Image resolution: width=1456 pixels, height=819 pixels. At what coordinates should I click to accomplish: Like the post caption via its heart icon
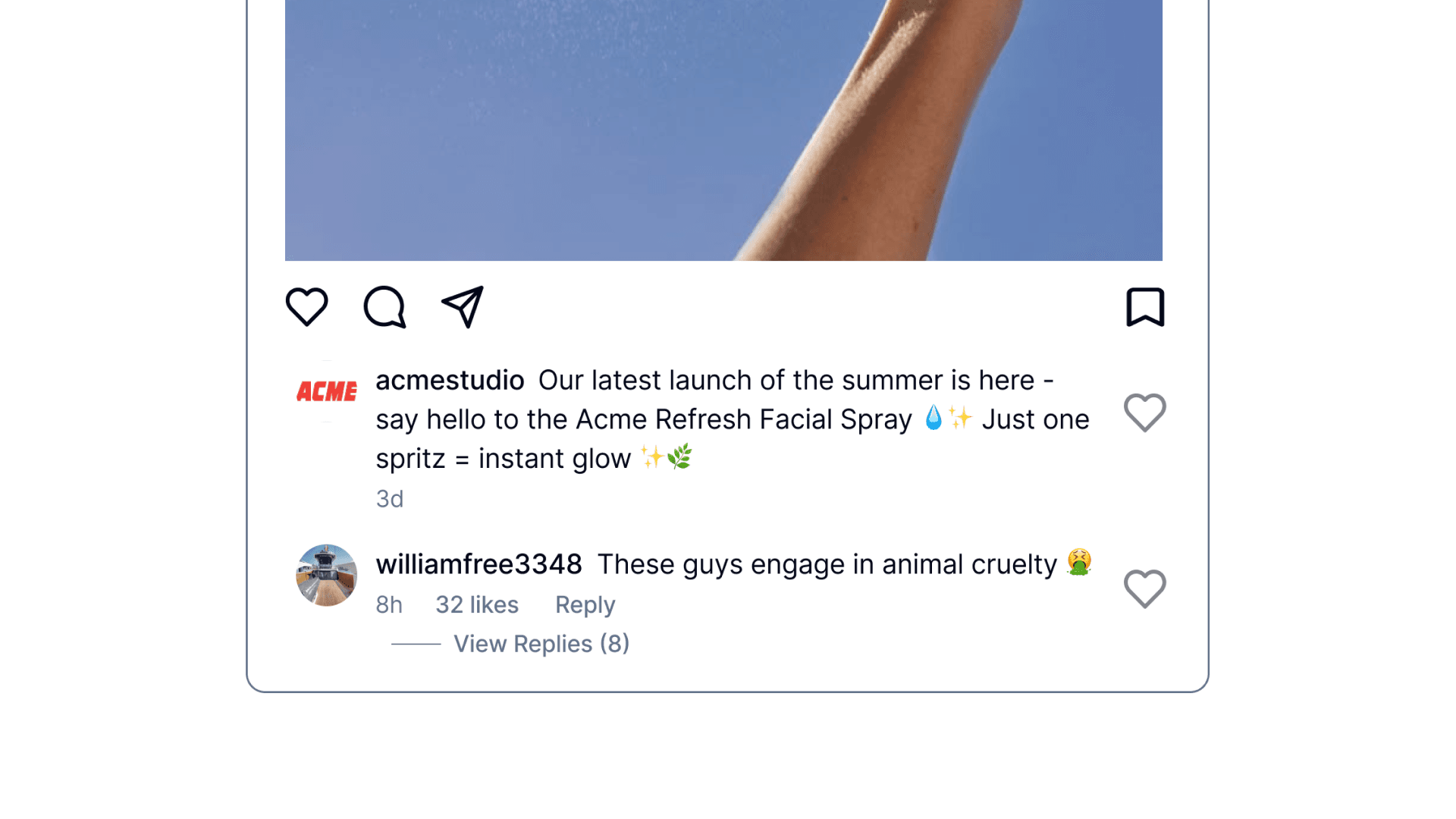click(1145, 413)
